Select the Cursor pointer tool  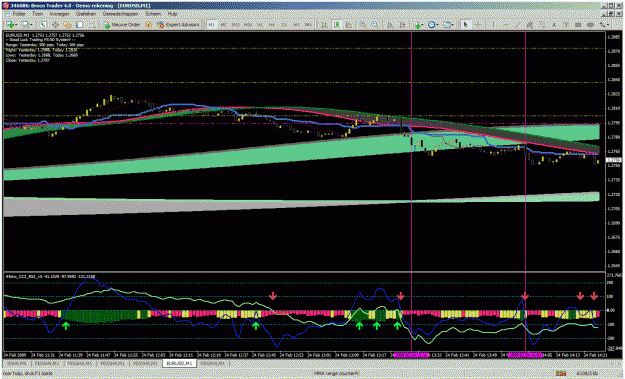[465, 25]
